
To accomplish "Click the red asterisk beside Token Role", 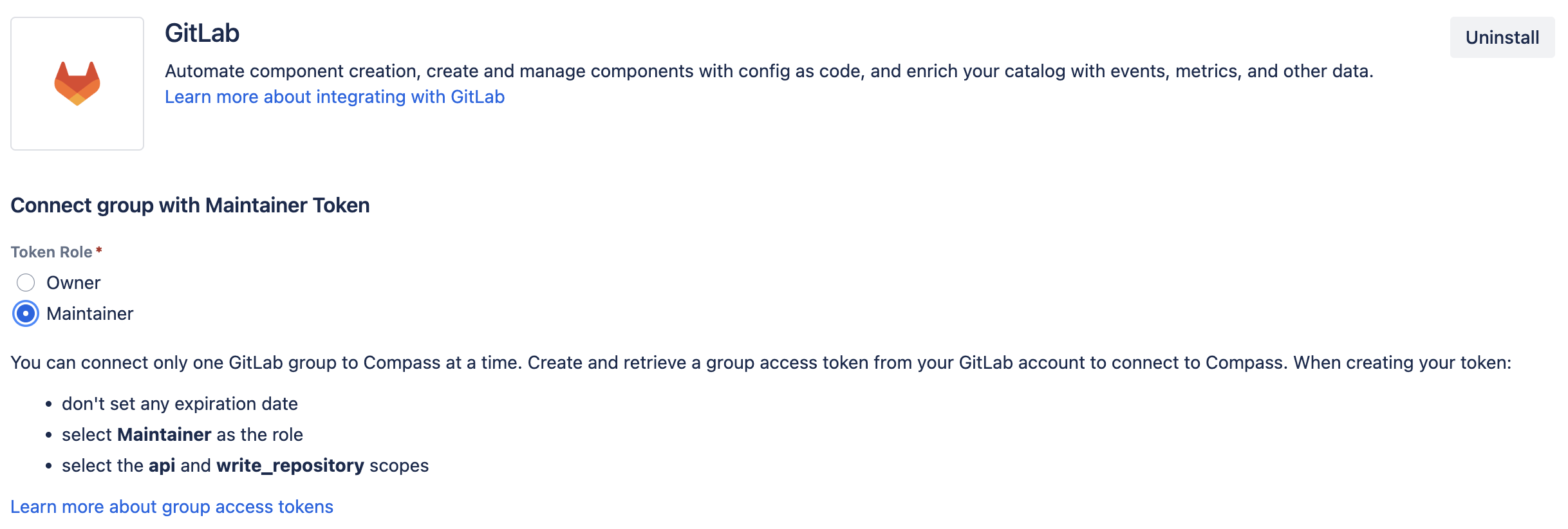I will tap(98, 250).
